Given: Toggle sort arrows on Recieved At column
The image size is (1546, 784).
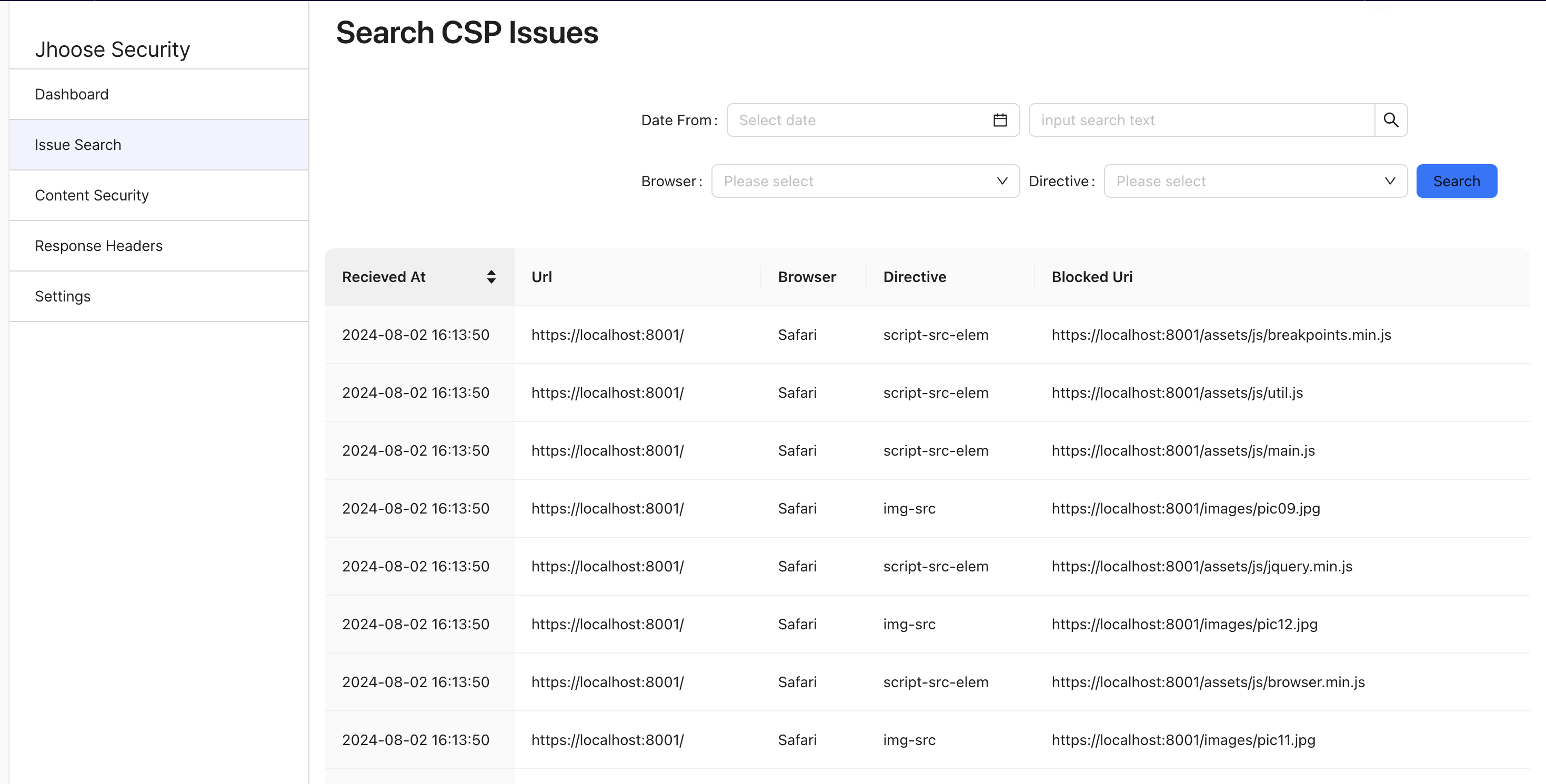Looking at the screenshot, I should (x=491, y=277).
